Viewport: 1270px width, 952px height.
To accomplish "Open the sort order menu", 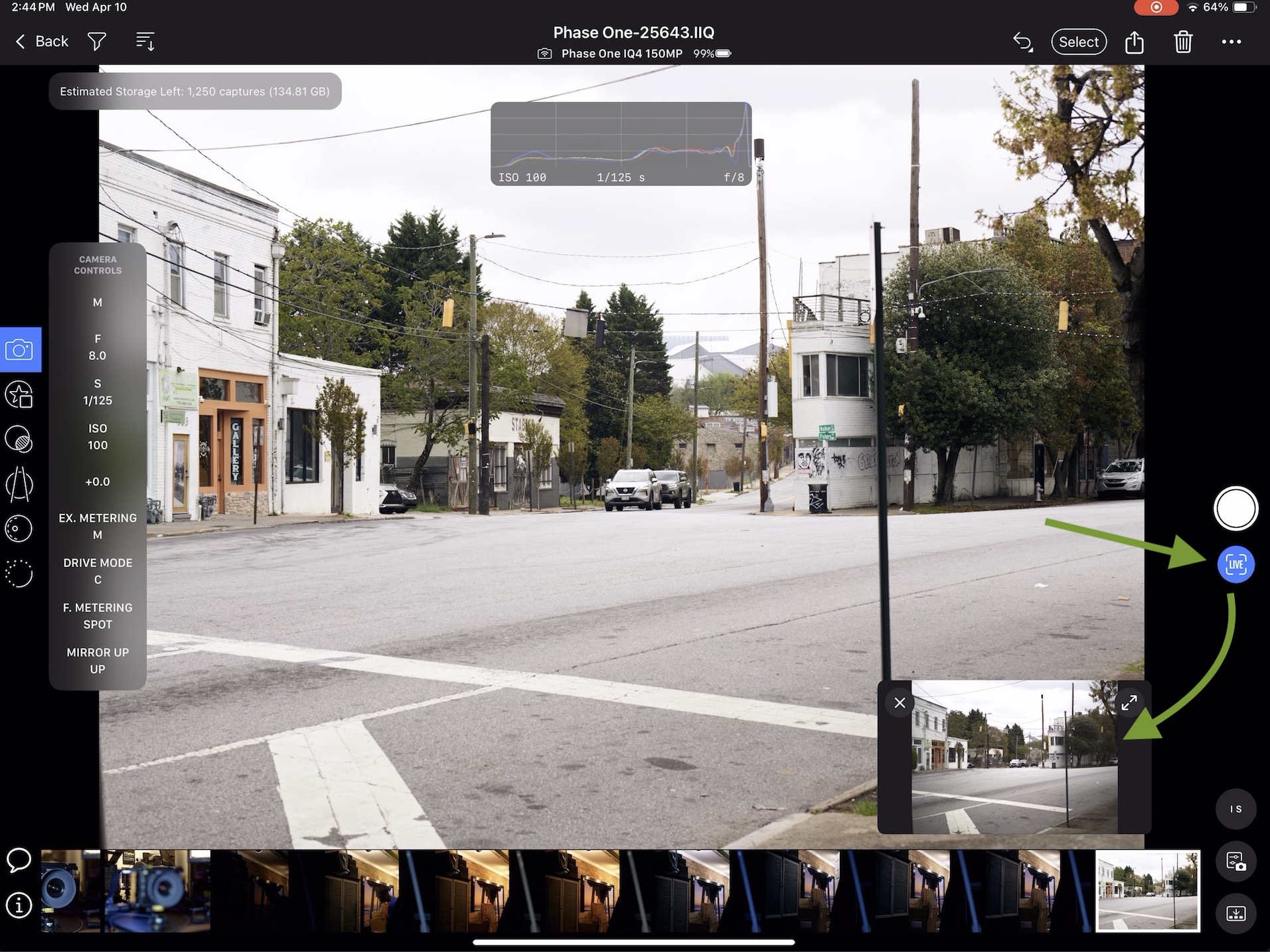I will (145, 41).
